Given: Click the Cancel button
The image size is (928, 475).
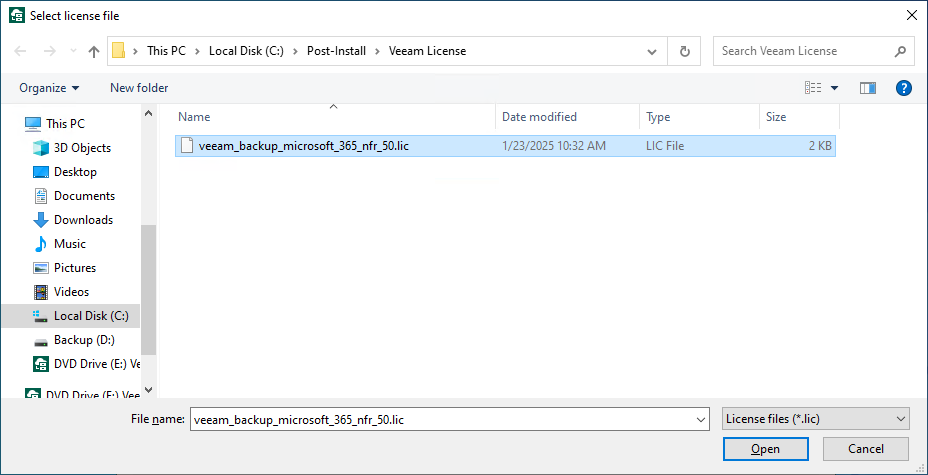Looking at the screenshot, I should coord(865,449).
